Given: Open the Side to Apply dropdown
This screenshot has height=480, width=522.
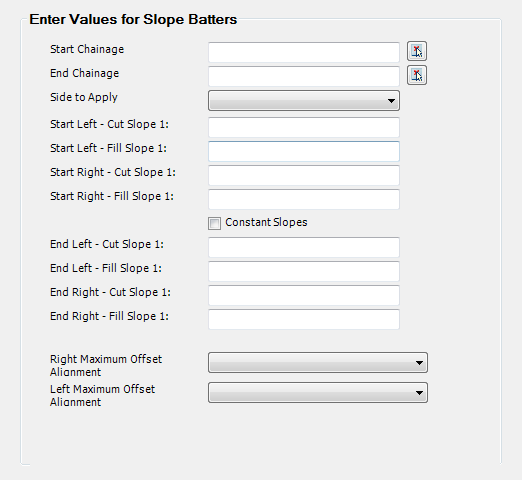Looking at the screenshot, I should (304, 100).
